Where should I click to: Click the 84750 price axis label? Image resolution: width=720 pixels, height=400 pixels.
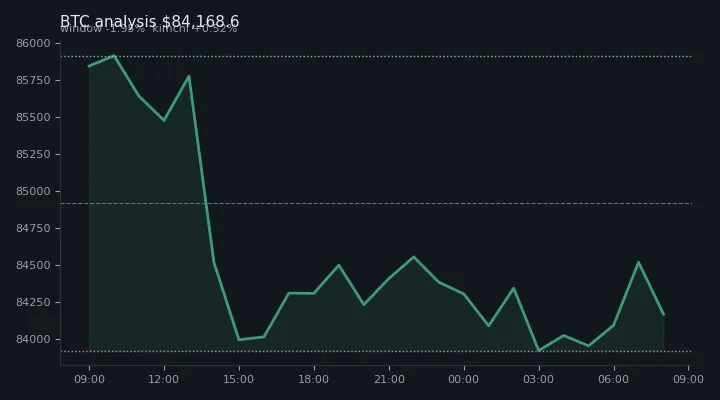coord(33,228)
